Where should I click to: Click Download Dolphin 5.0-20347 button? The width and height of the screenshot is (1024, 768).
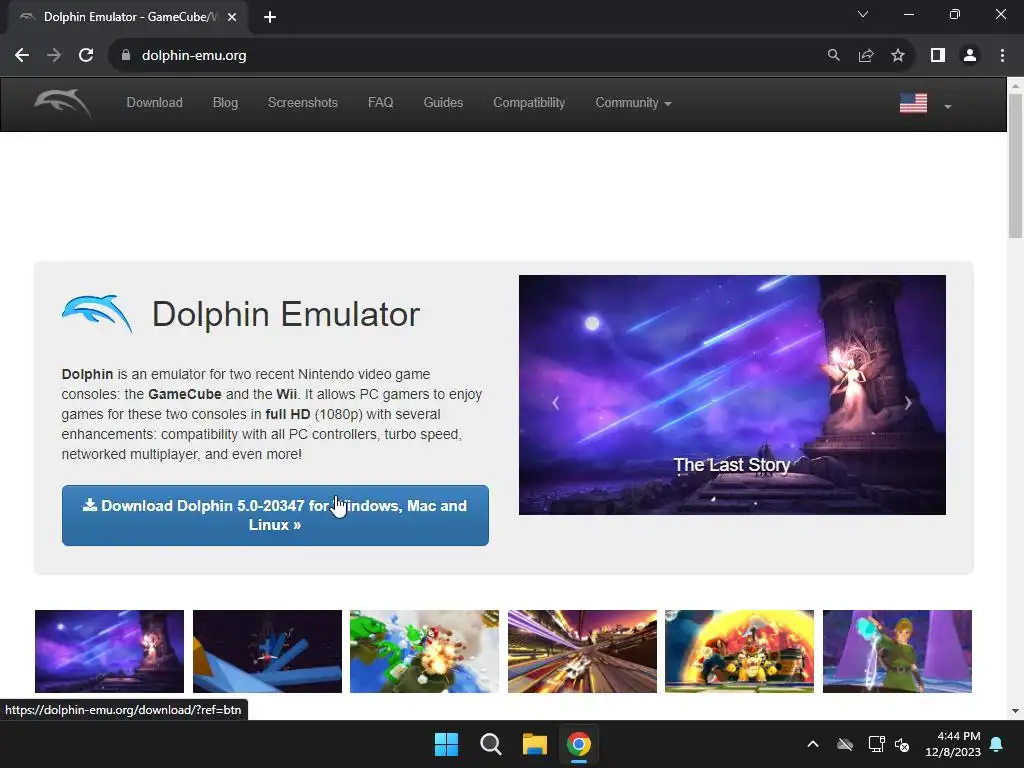275,515
